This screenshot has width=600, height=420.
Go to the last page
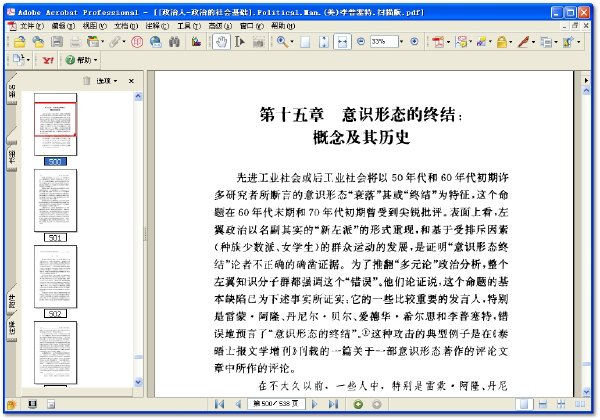coord(333,404)
